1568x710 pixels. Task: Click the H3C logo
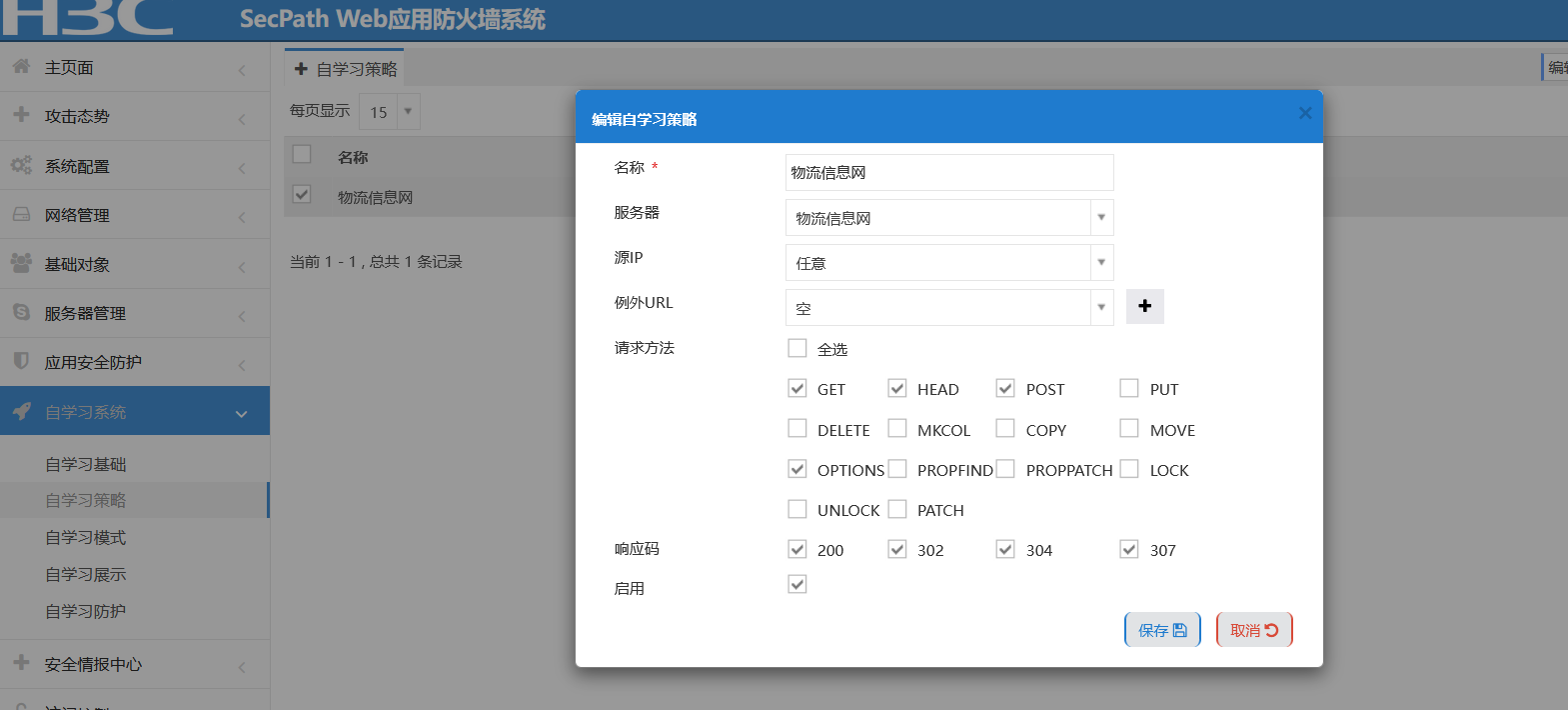point(88,18)
